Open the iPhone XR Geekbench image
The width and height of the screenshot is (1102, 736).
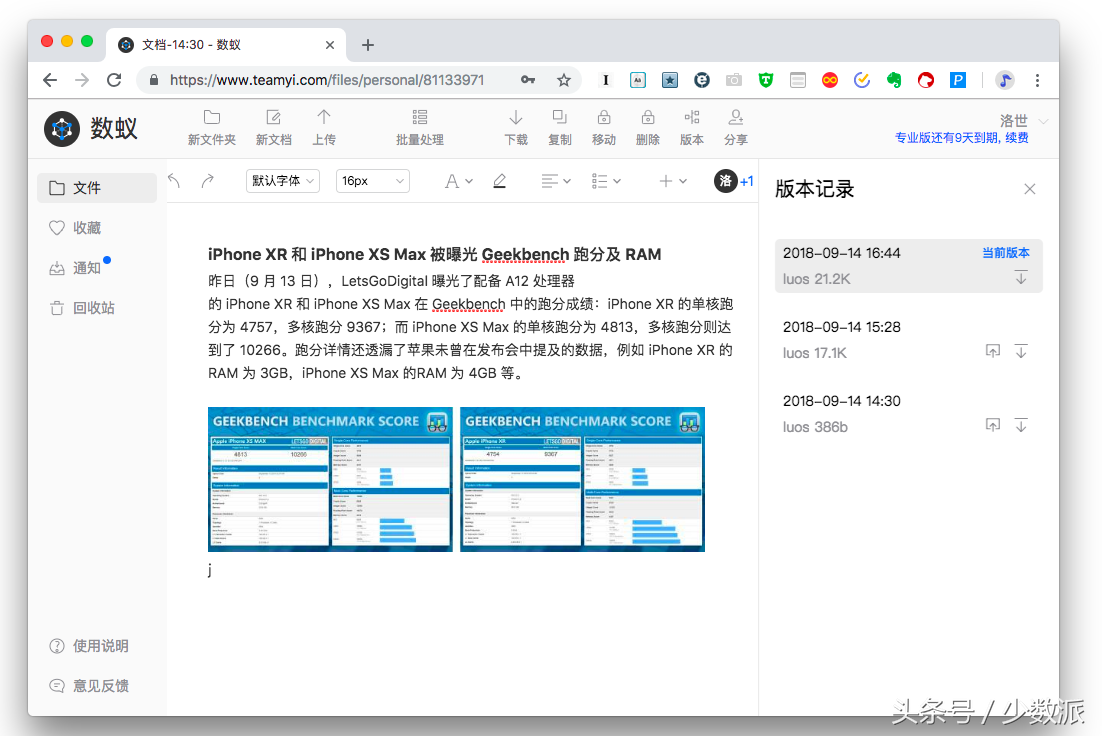(x=583, y=479)
